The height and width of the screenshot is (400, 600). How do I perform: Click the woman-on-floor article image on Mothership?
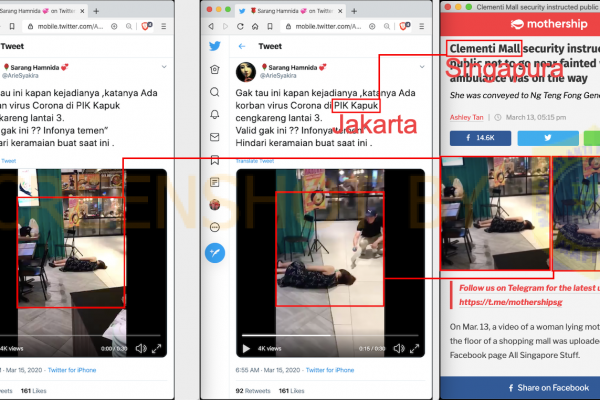tap(495, 213)
